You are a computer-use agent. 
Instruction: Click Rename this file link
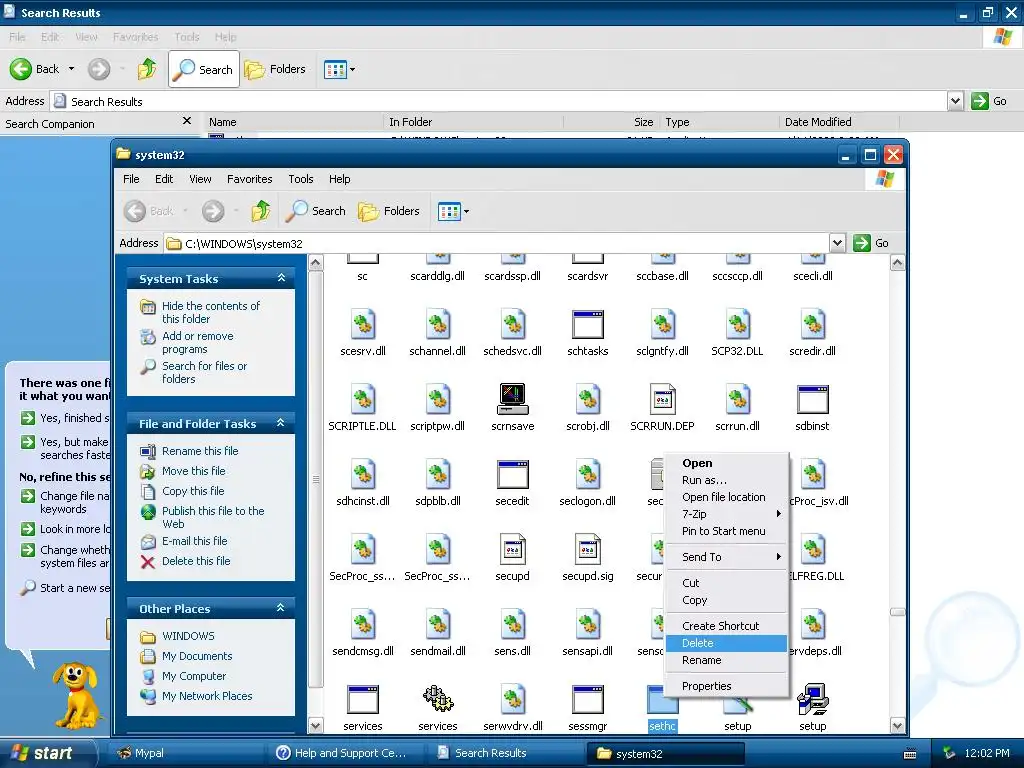click(200, 451)
